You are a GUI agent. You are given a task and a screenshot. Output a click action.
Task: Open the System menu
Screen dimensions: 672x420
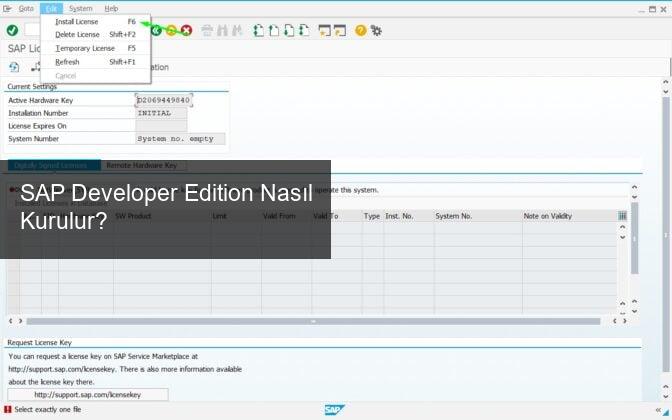pyautogui.click(x=80, y=8)
